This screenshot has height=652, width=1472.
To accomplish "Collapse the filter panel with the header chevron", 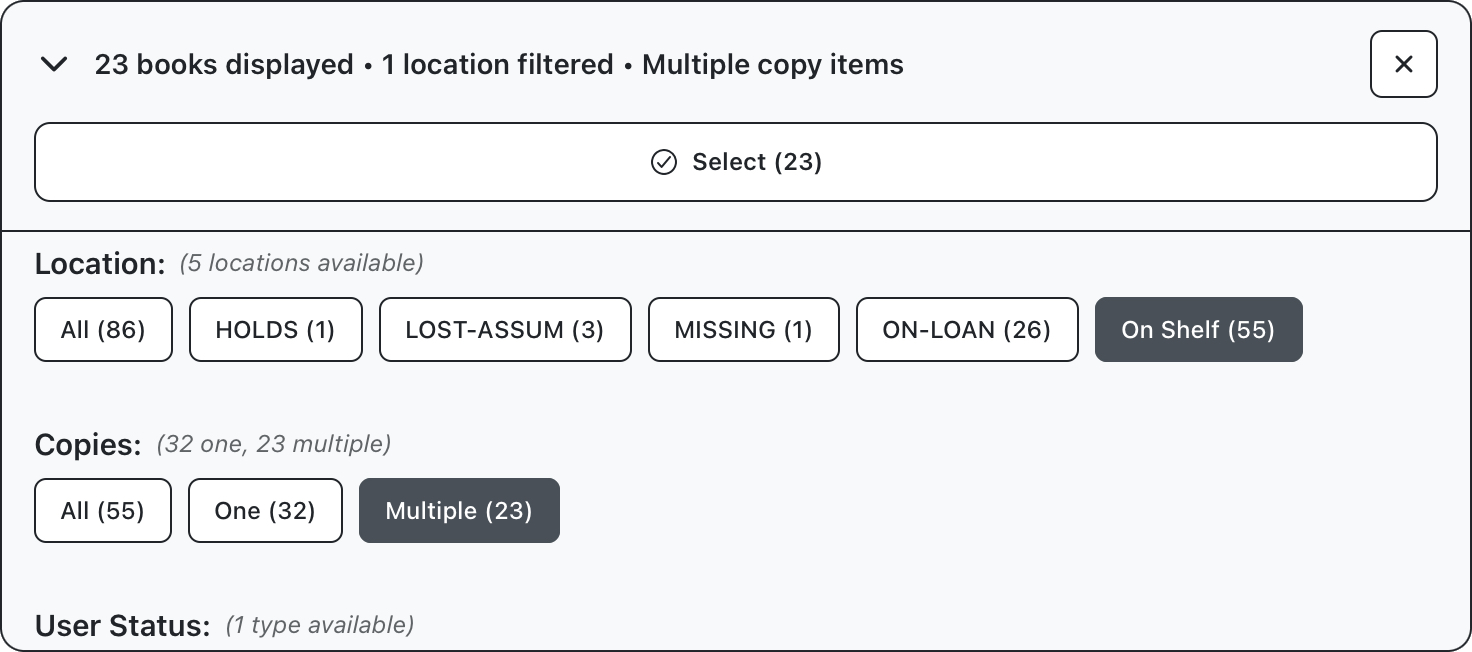I will (x=53, y=65).
